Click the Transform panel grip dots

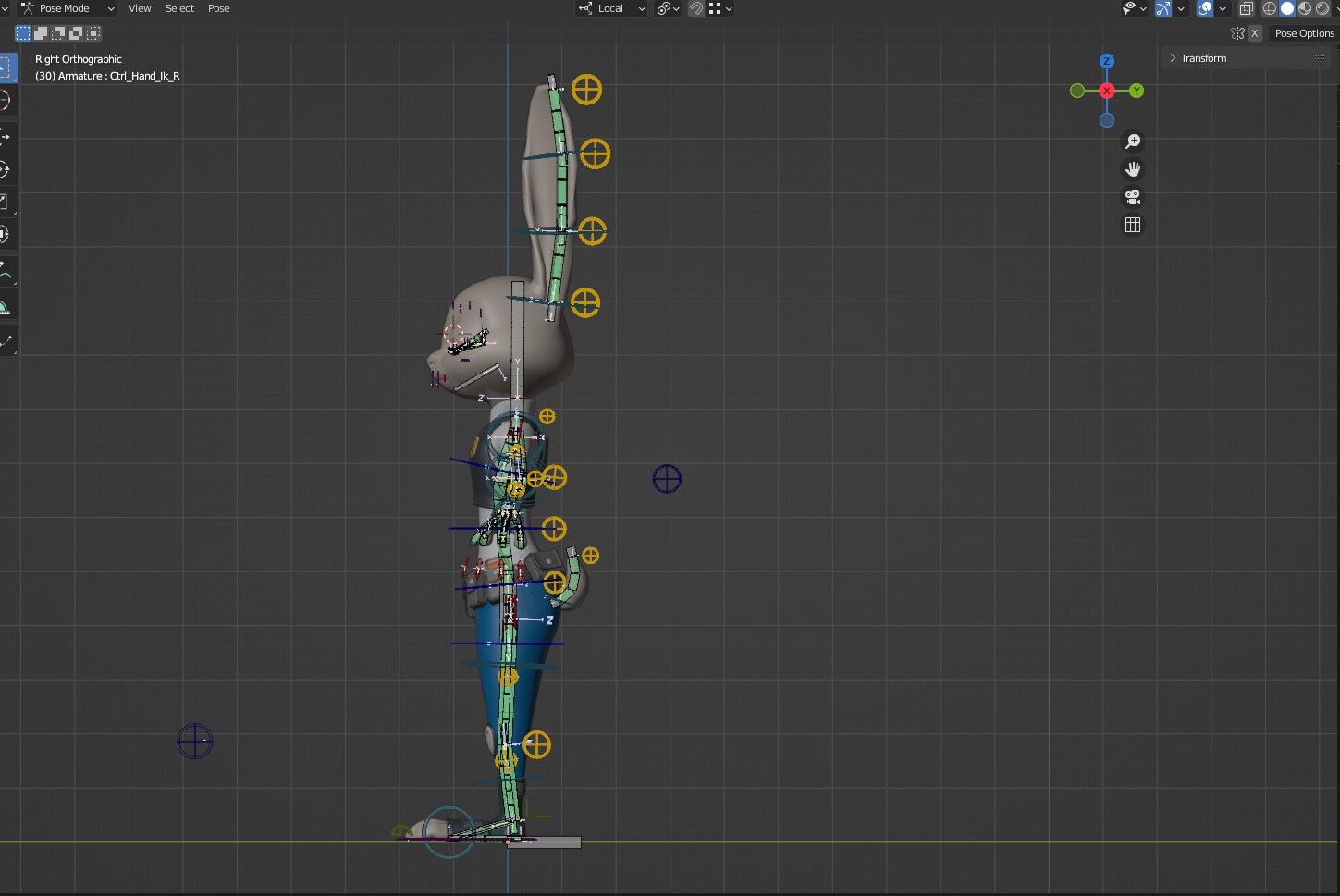(x=1320, y=57)
